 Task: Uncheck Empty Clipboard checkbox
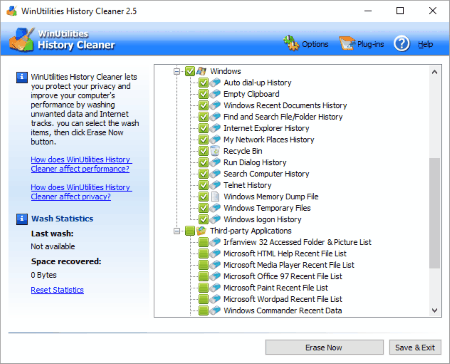(x=203, y=94)
